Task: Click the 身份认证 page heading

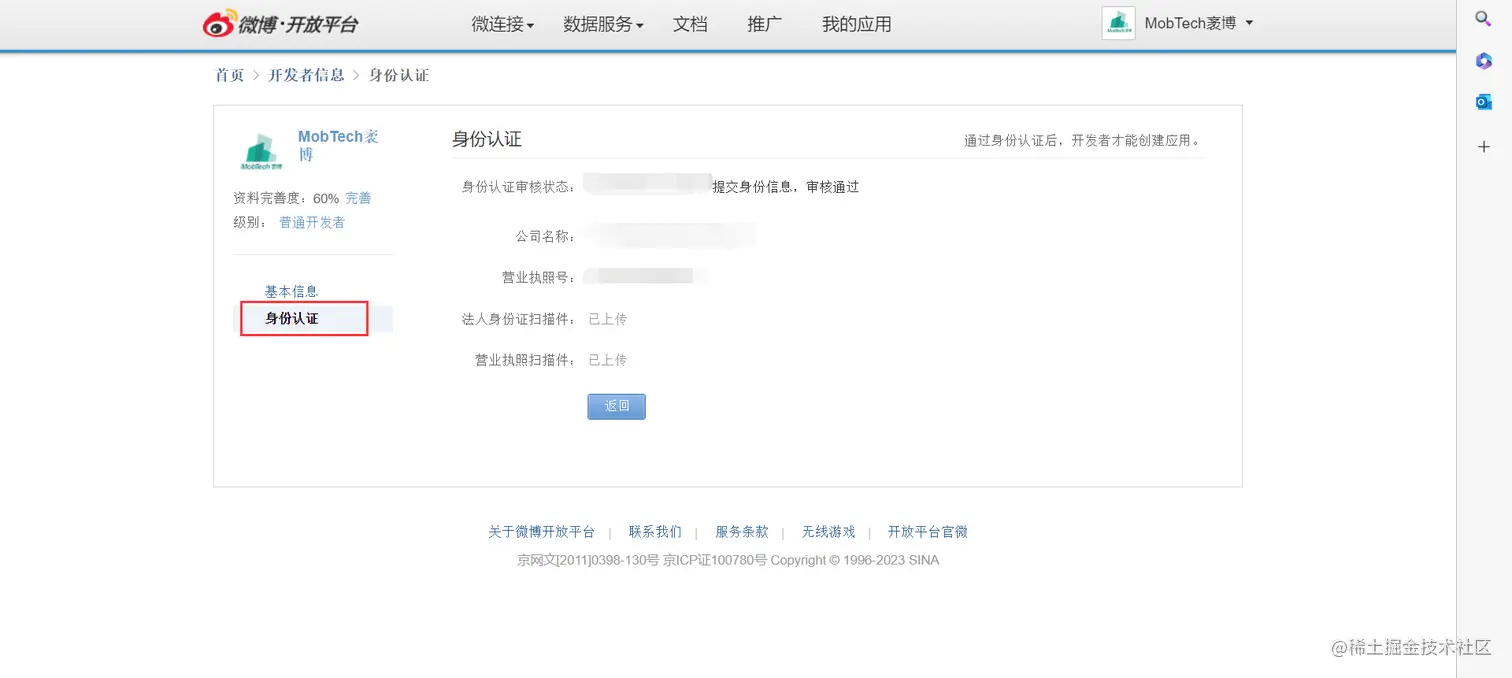Action: pyautogui.click(x=487, y=139)
